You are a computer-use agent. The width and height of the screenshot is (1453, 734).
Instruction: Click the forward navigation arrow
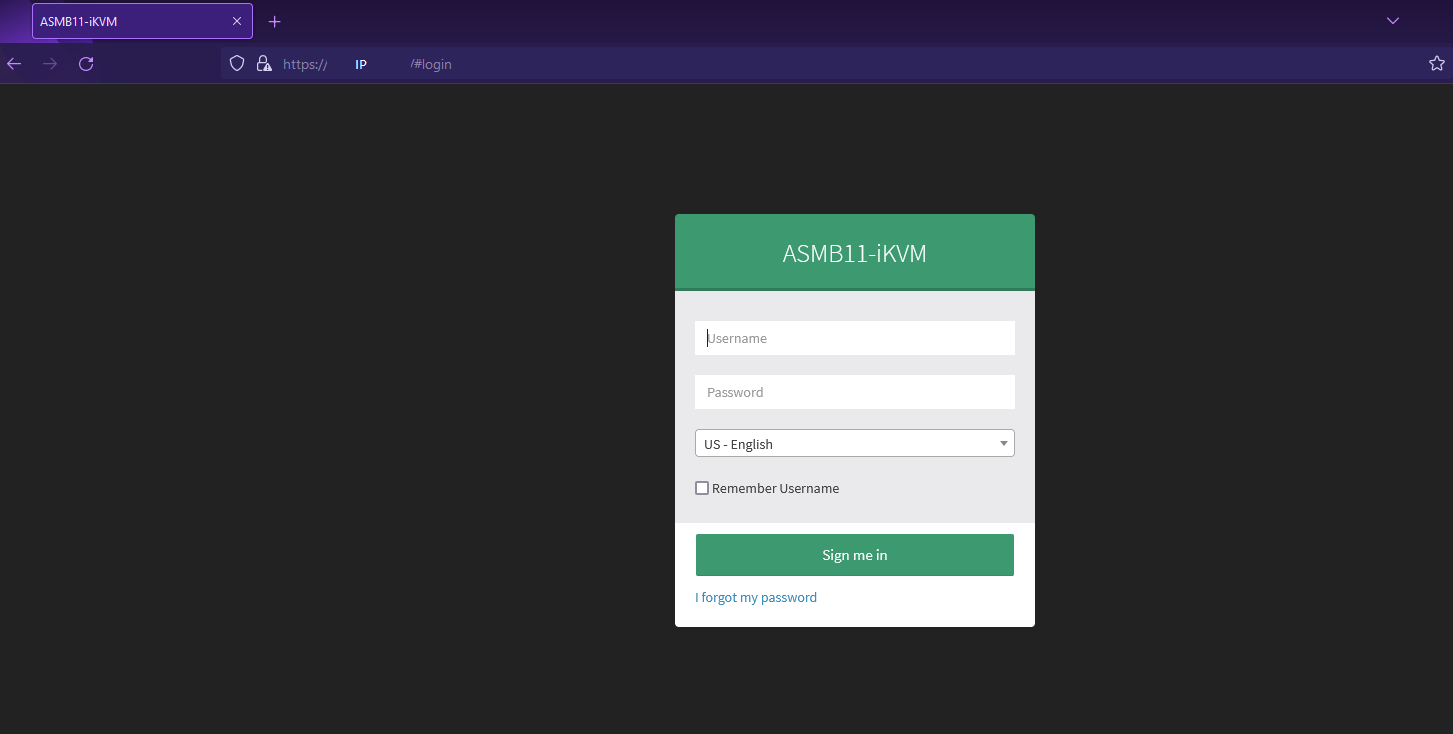(50, 64)
